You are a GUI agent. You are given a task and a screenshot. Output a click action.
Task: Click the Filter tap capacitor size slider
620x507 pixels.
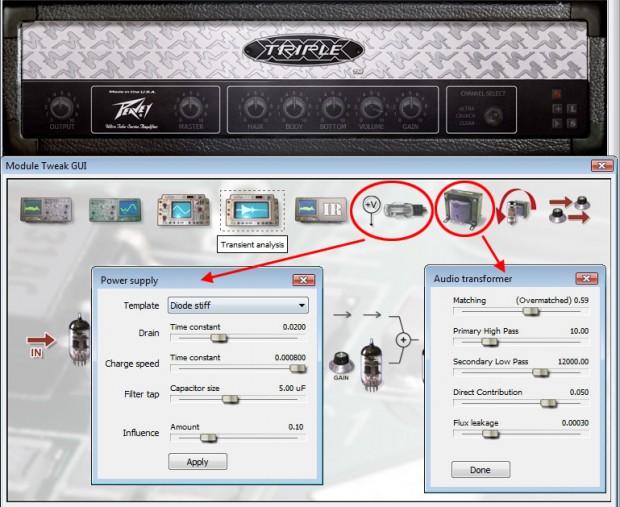229,399
